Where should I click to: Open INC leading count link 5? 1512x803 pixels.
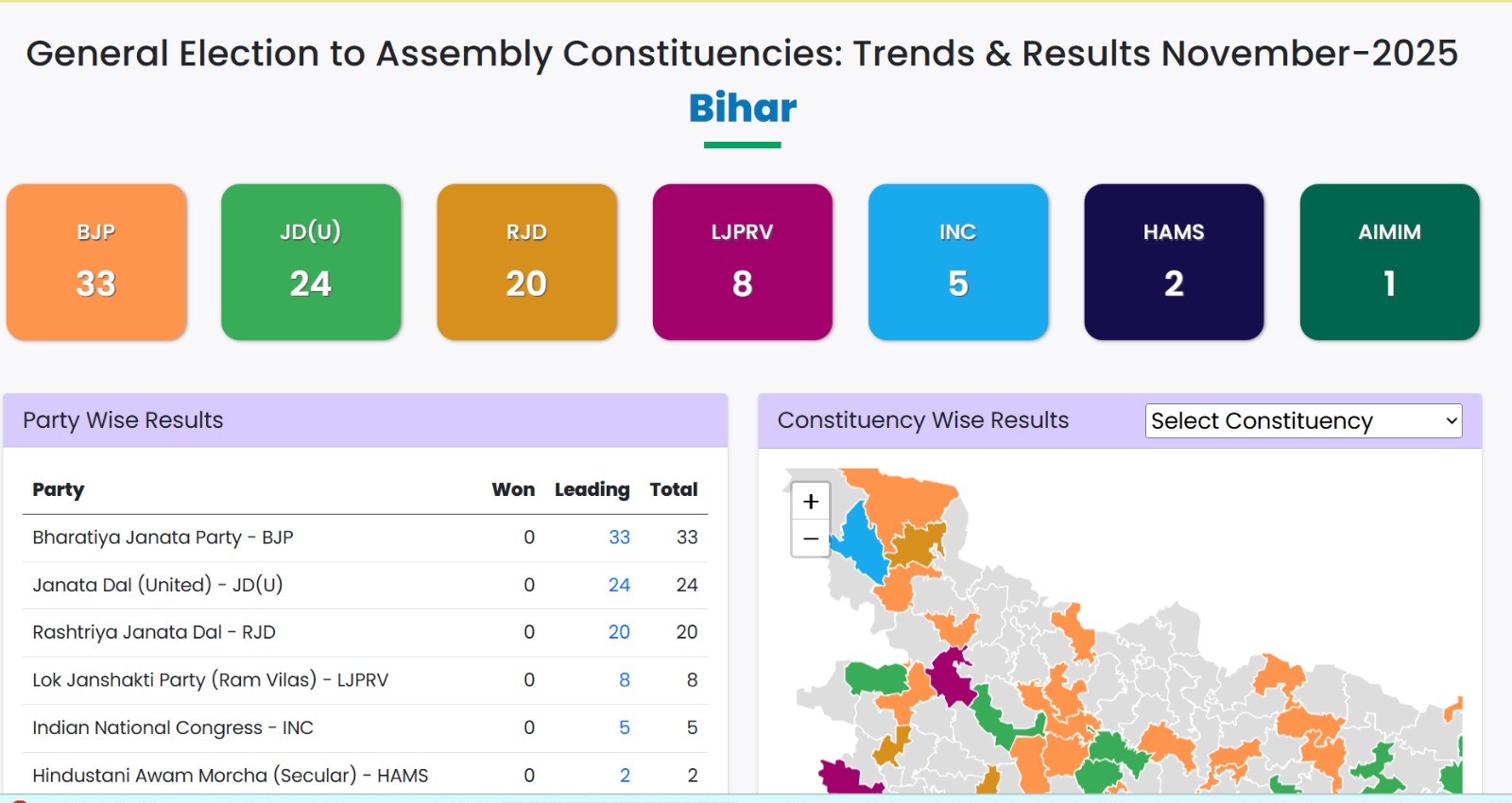tap(624, 727)
